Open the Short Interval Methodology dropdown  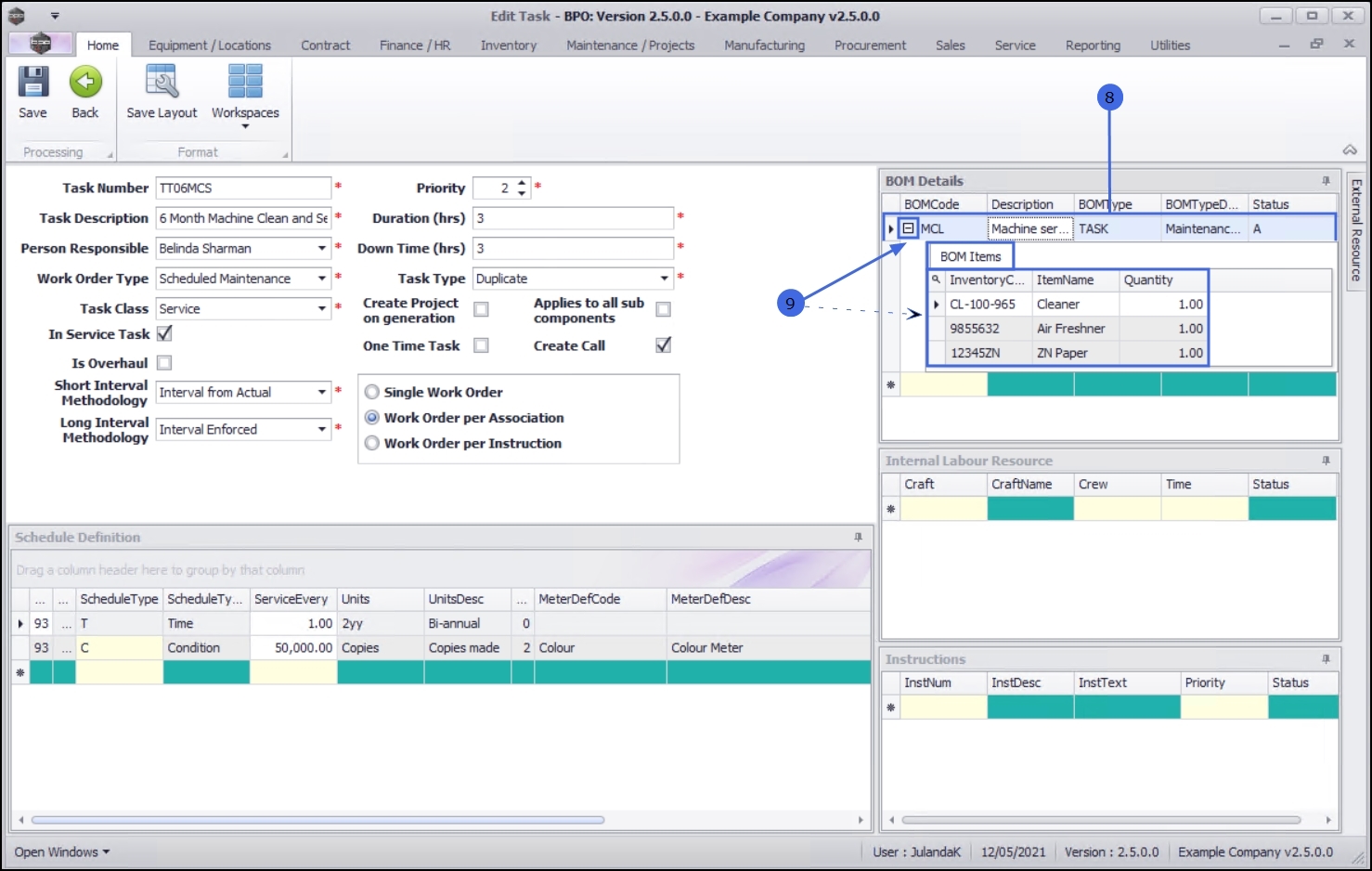[x=322, y=392]
